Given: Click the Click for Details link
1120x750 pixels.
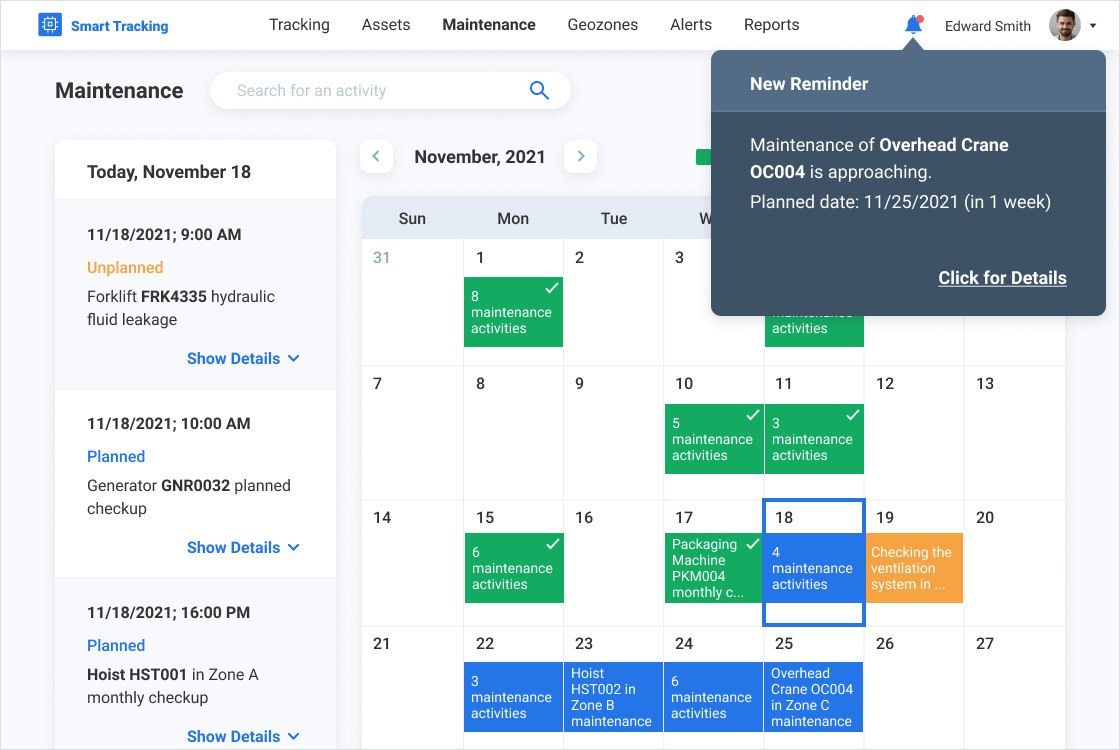Looking at the screenshot, I should [1002, 278].
